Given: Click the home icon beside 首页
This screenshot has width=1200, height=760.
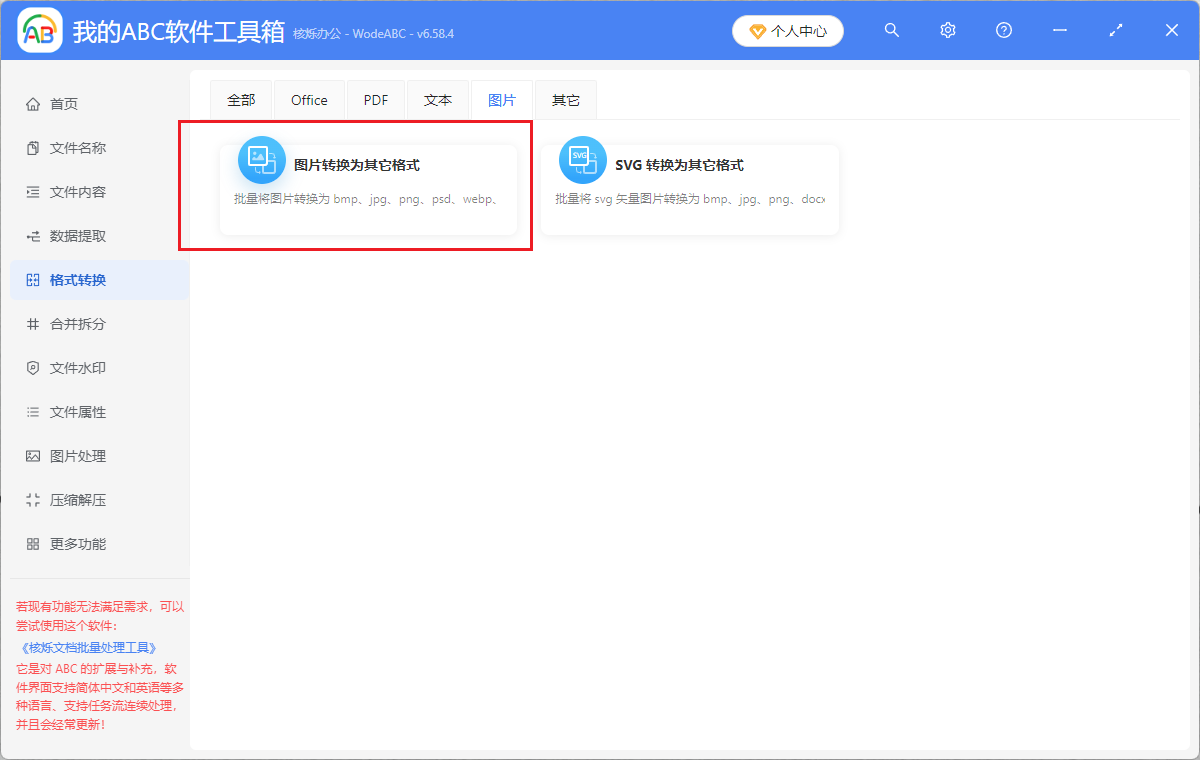Looking at the screenshot, I should coord(33,104).
